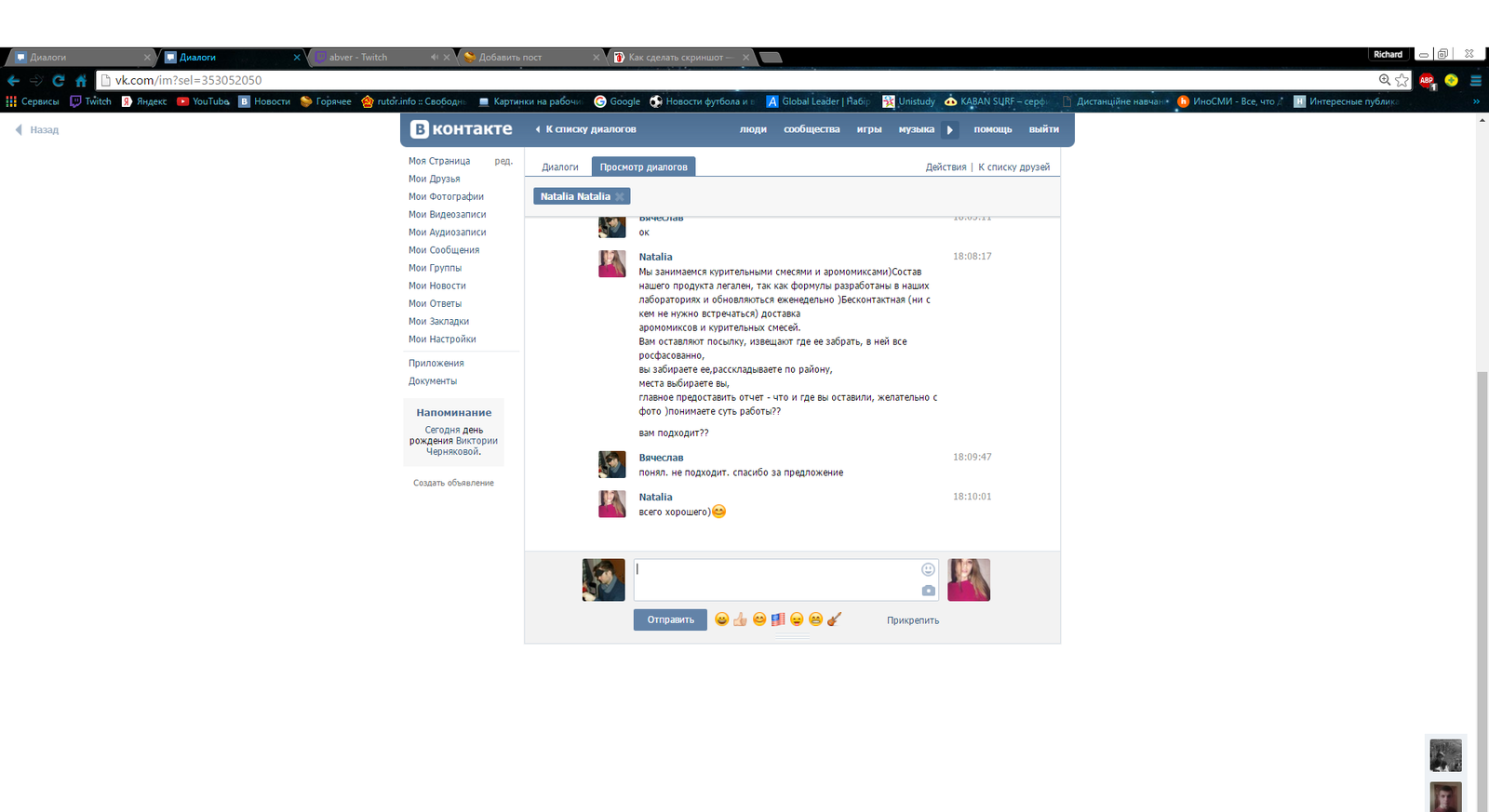The image size is (1489, 812).
Task: Open the Adblock Plus extension icon
Action: coord(1427,81)
